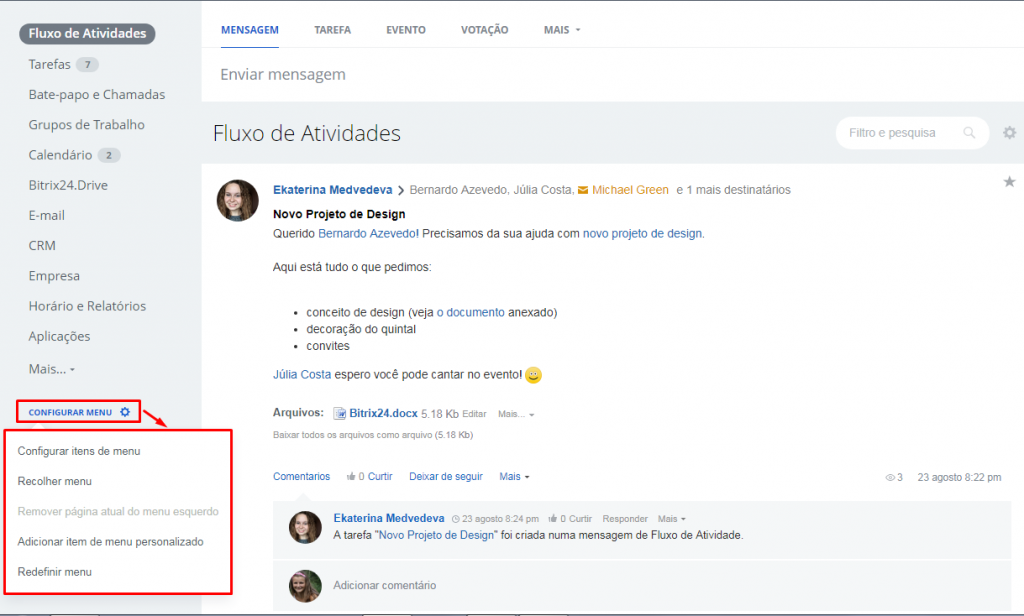The width and height of the screenshot is (1024, 616).
Task: Open Bate-papo e Chamadas
Action: [97, 95]
